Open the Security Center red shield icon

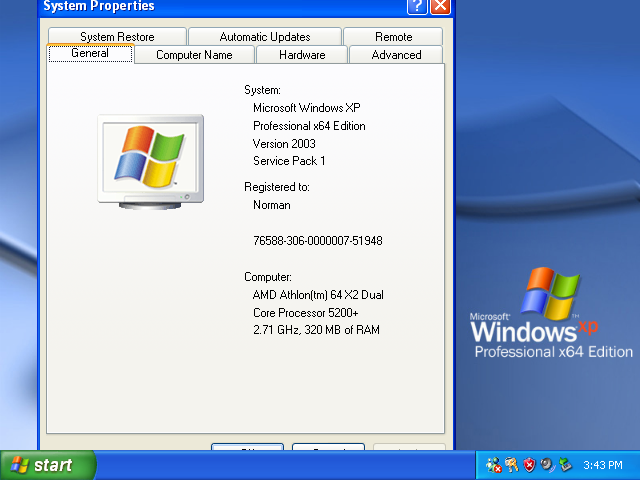[529, 465]
